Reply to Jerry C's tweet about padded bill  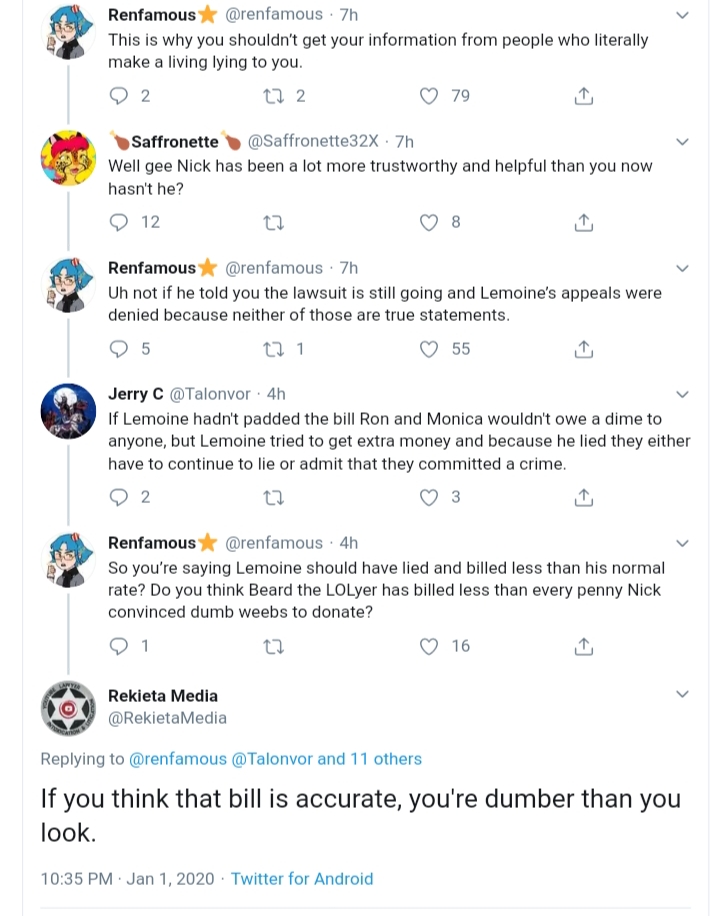[119, 498]
